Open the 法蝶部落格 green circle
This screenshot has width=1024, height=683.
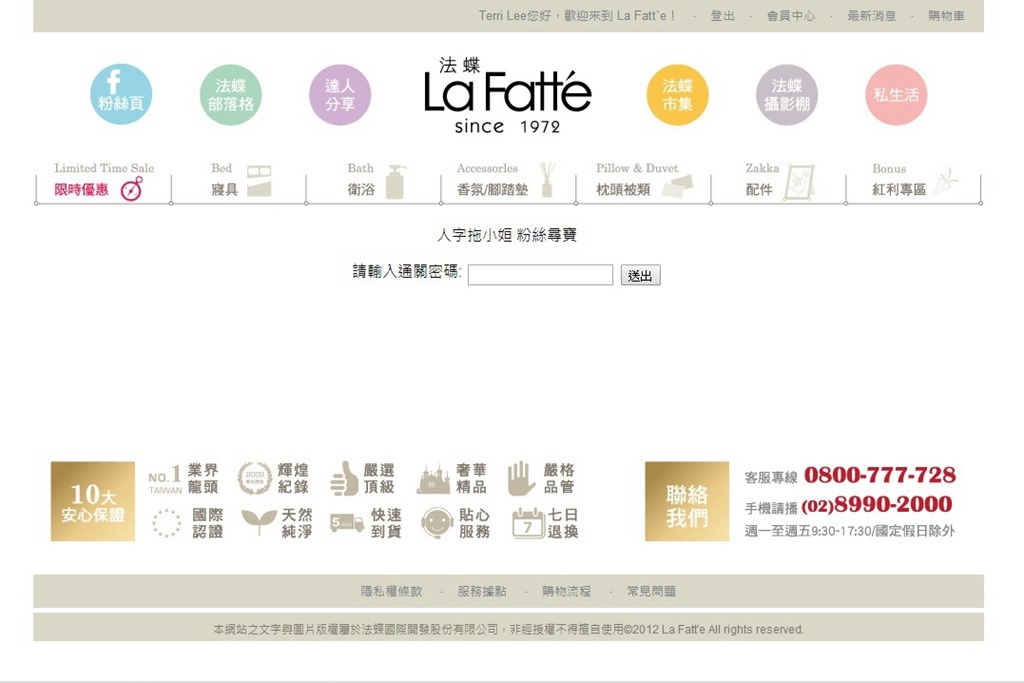(x=231, y=95)
